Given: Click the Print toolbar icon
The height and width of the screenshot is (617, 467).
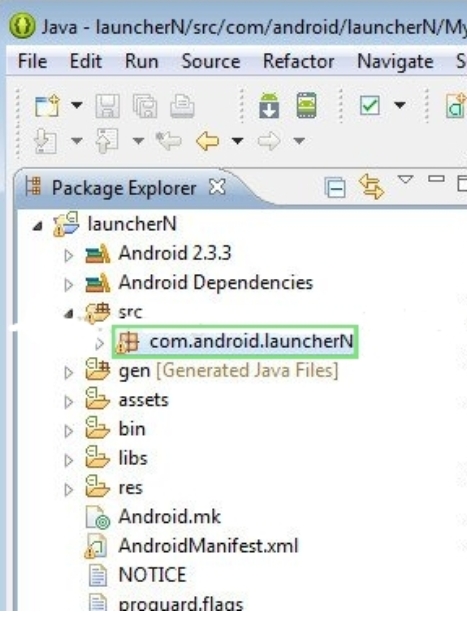Looking at the screenshot, I should point(182,105).
